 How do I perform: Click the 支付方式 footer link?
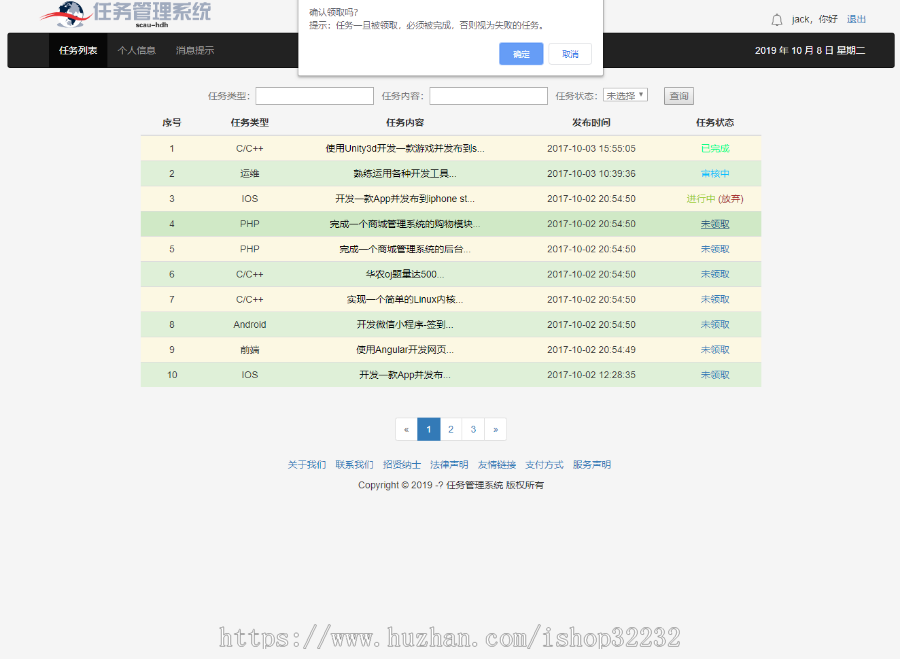544,465
